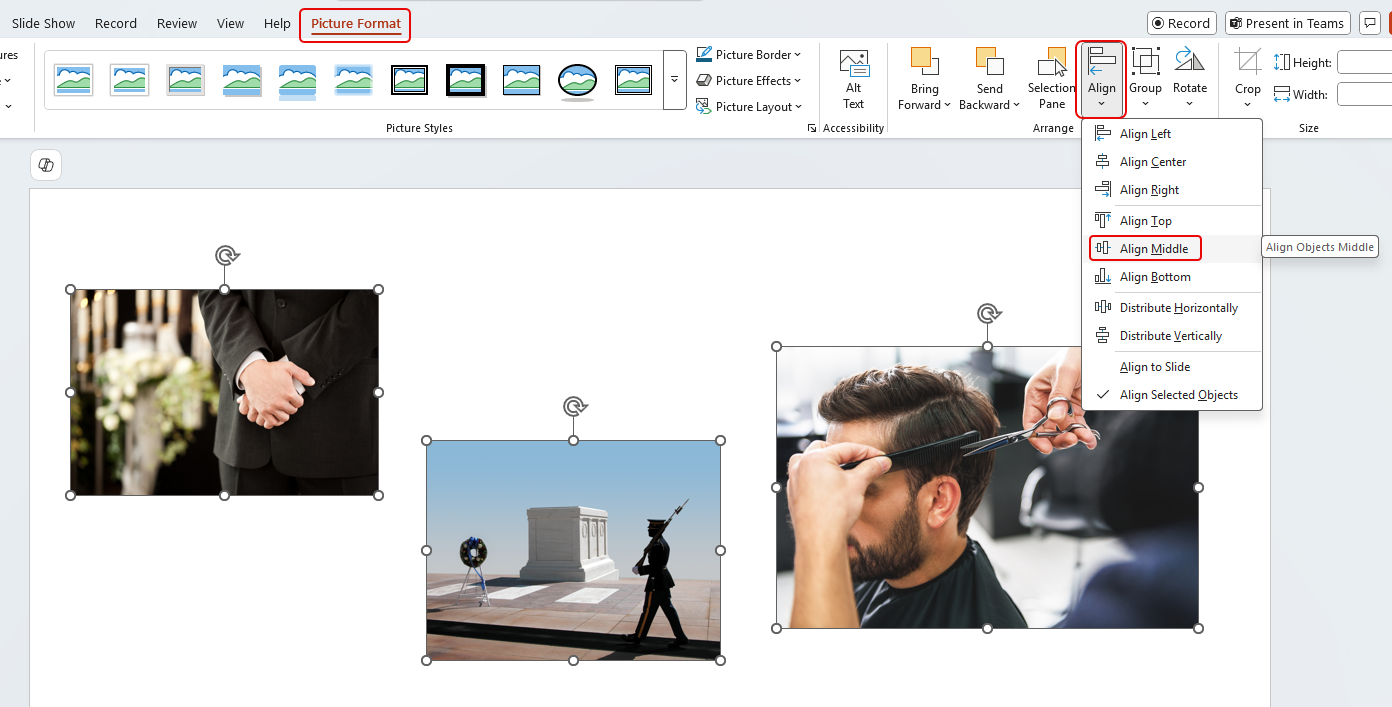Enable Align to Slide option
The image size is (1392, 707).
[1154, 367]
